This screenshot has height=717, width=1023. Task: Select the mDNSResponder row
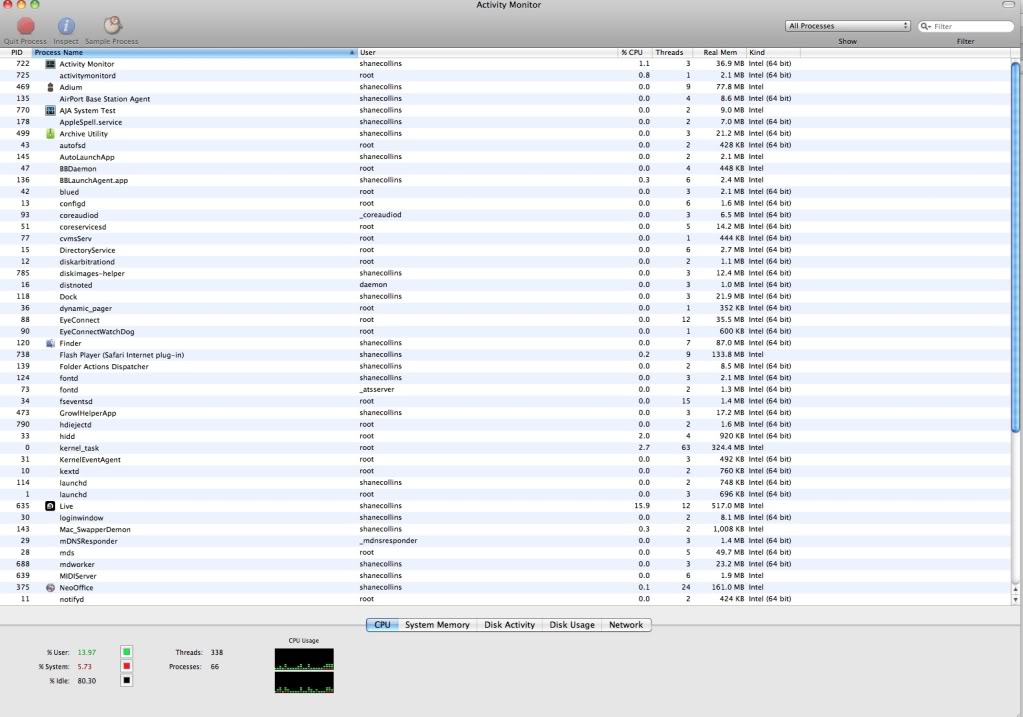506,541
